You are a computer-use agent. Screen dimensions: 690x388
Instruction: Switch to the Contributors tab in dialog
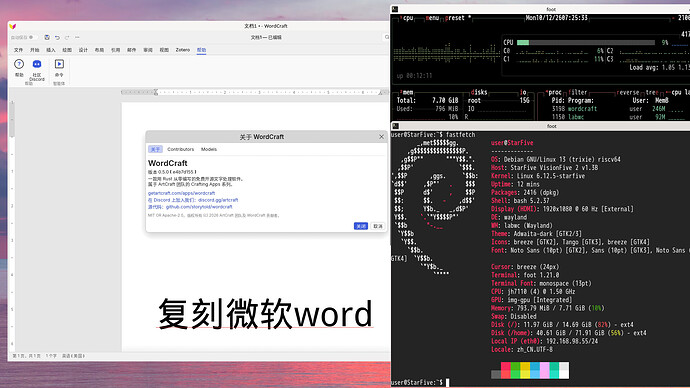tap(180, 149)
